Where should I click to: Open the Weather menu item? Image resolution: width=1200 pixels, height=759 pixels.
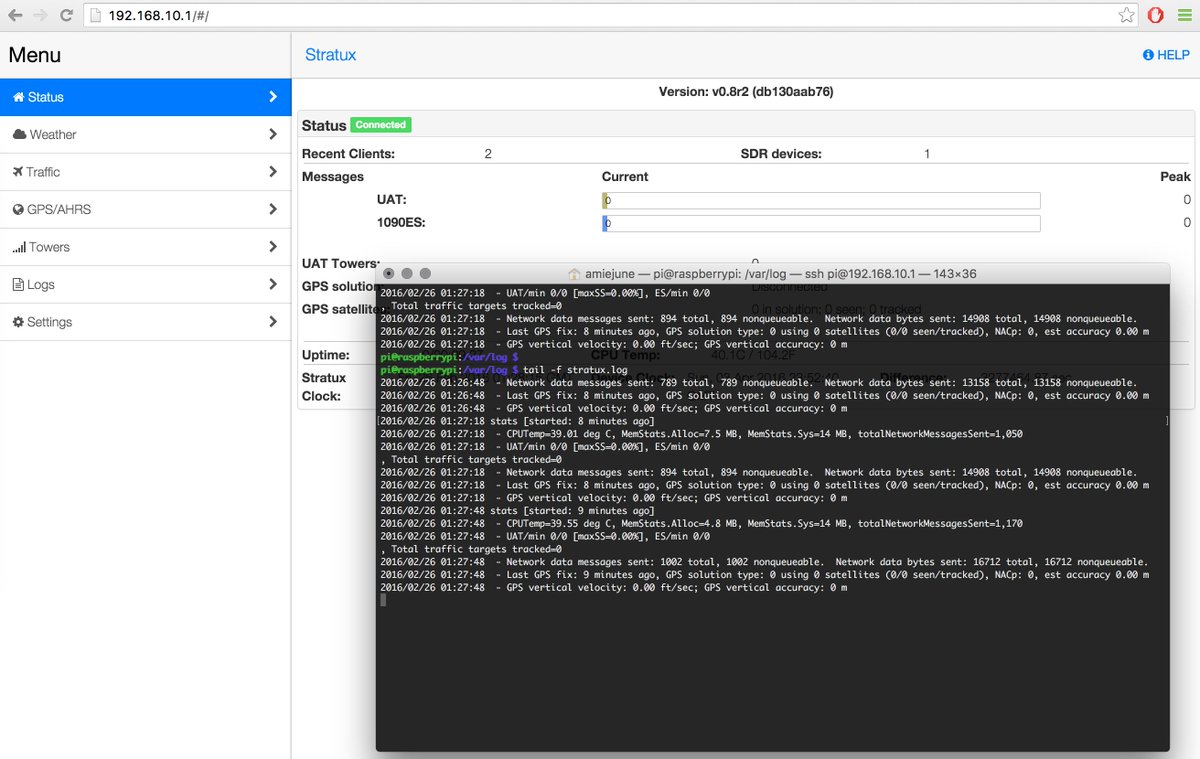145,134
